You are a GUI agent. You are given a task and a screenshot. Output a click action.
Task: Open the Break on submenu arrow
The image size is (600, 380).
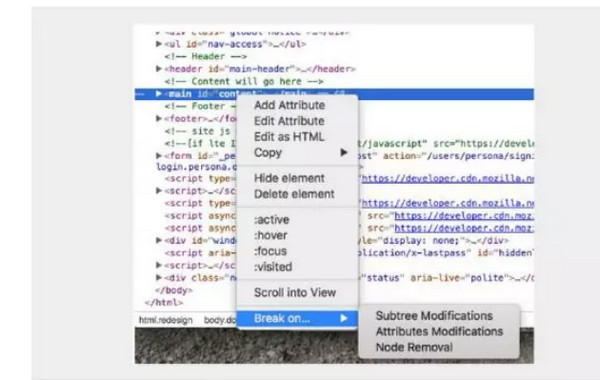(x=344, y=318)
